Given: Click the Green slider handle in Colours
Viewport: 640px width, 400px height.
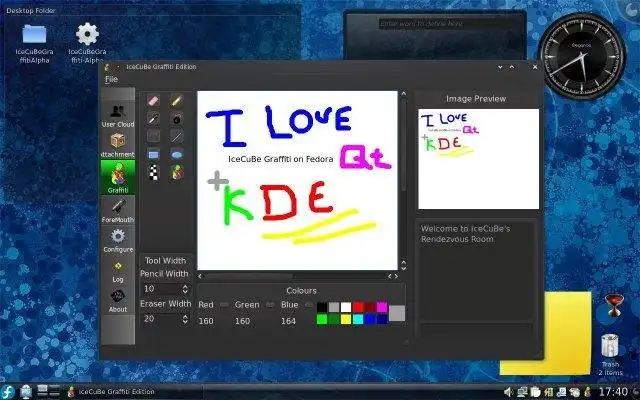Looking at the screenshot, I should click(270, 305).
